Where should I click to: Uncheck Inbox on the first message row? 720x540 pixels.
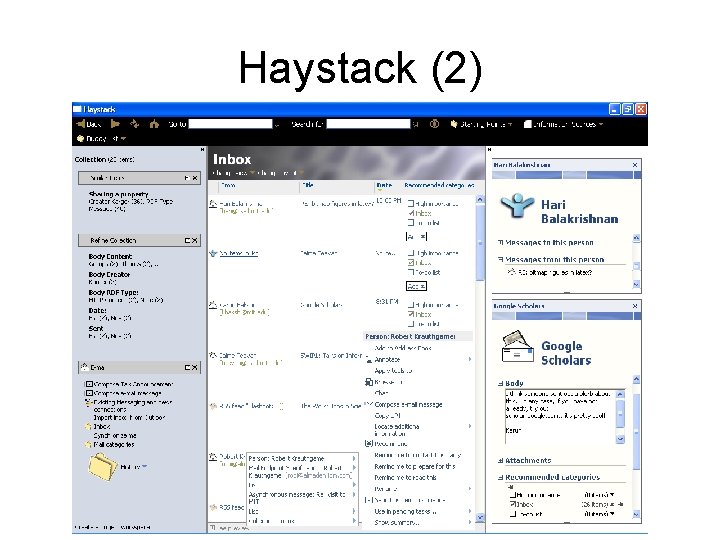click(411, 213)
